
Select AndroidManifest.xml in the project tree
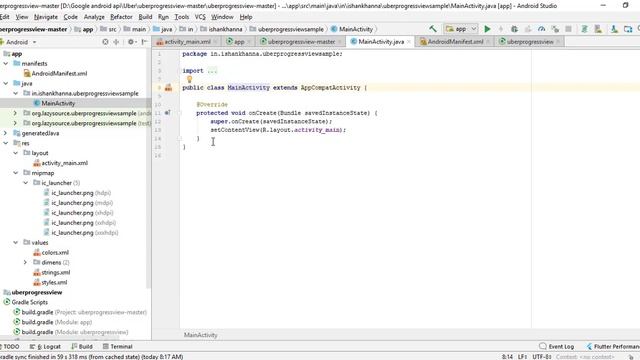pyautogui.click(x=59, y=73)
